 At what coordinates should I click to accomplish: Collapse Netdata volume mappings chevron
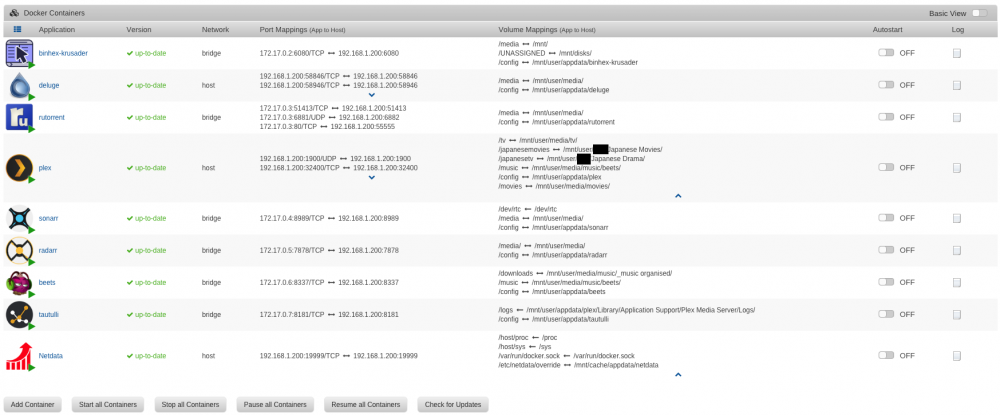click(678, 375)
